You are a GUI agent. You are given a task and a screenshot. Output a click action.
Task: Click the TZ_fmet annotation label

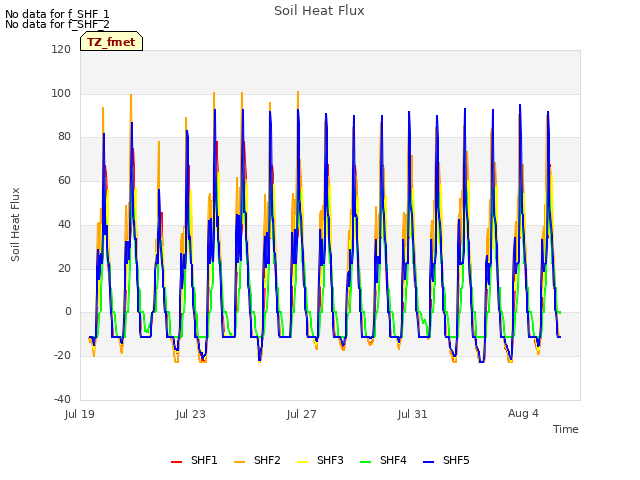[111, 42]
